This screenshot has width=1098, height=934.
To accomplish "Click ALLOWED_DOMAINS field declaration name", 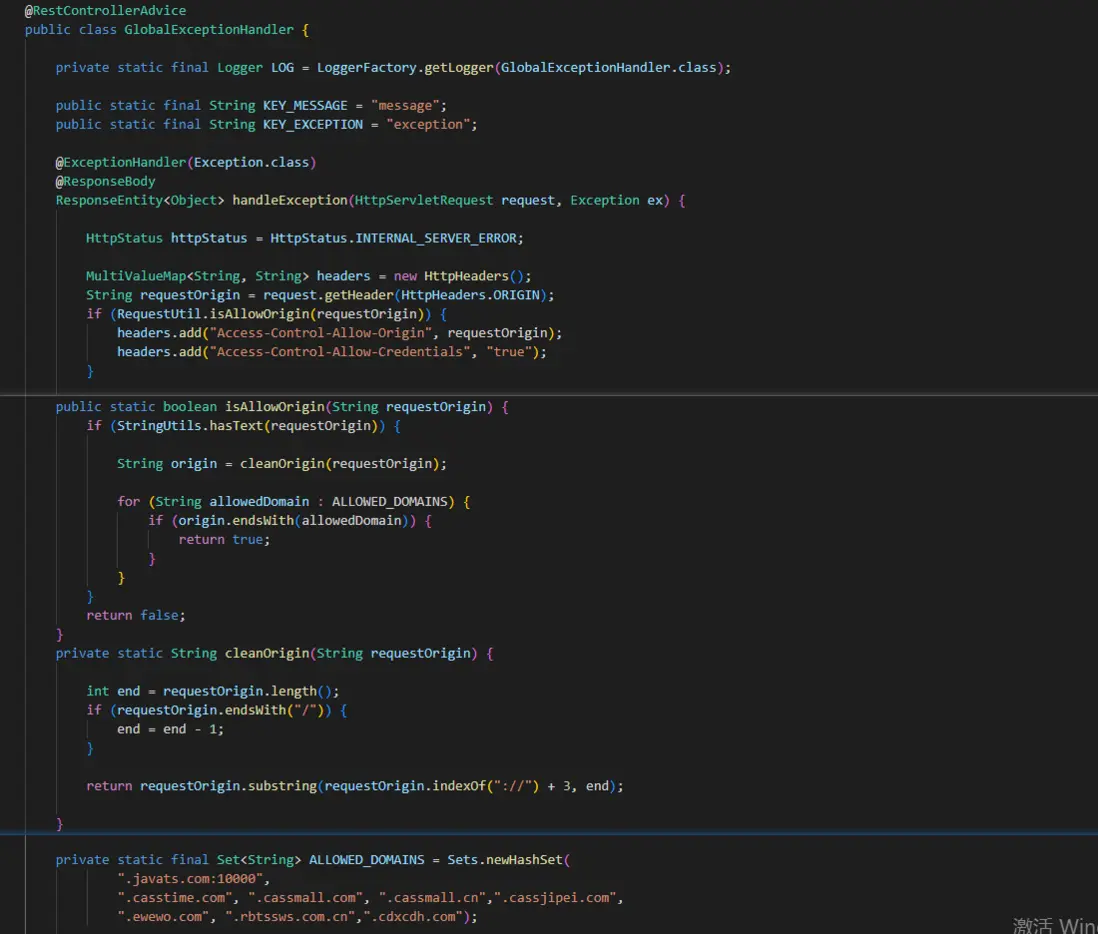I will [x=366, y=858].
